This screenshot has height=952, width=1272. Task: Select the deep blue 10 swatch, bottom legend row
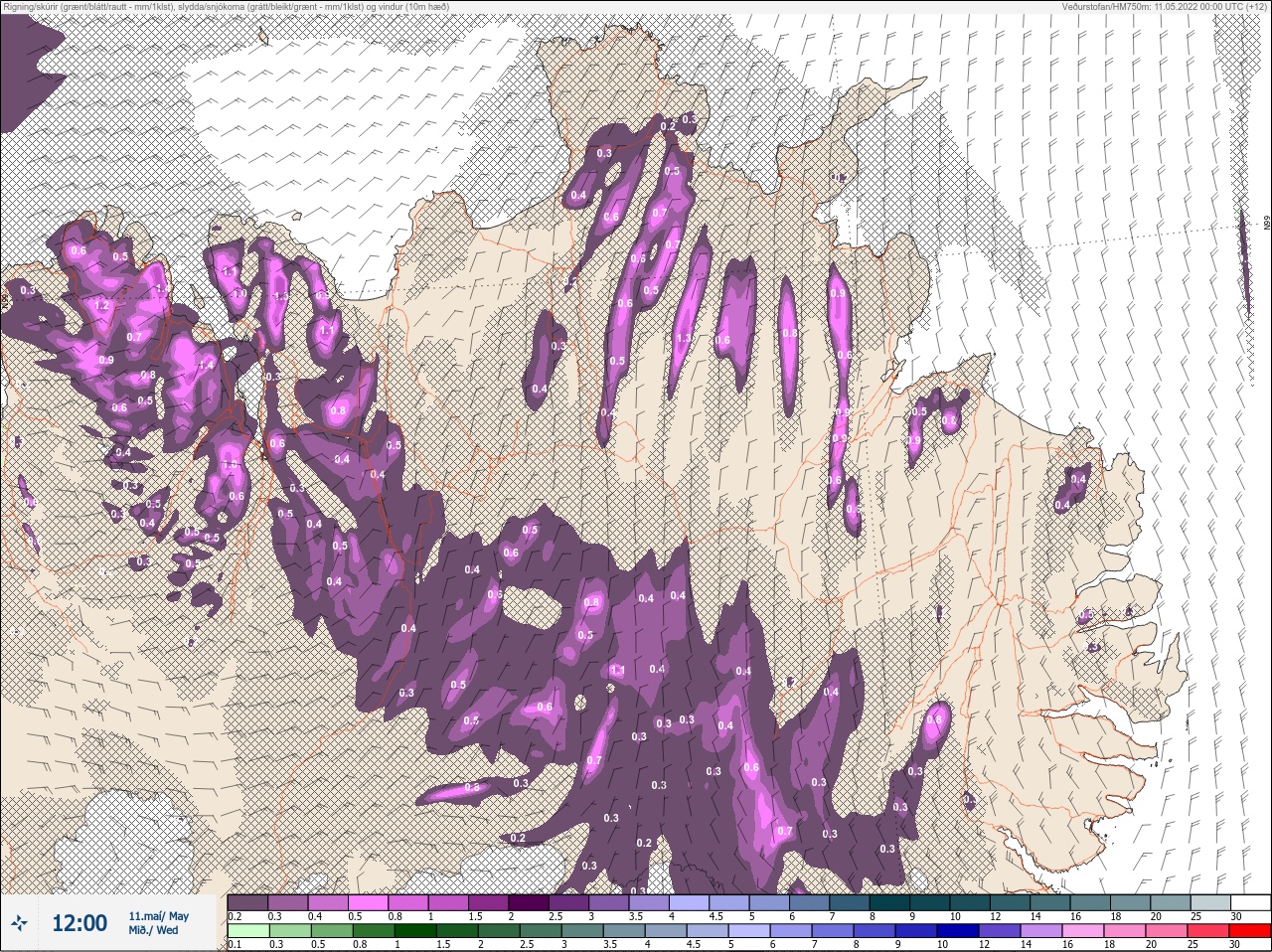pos(957,930)
